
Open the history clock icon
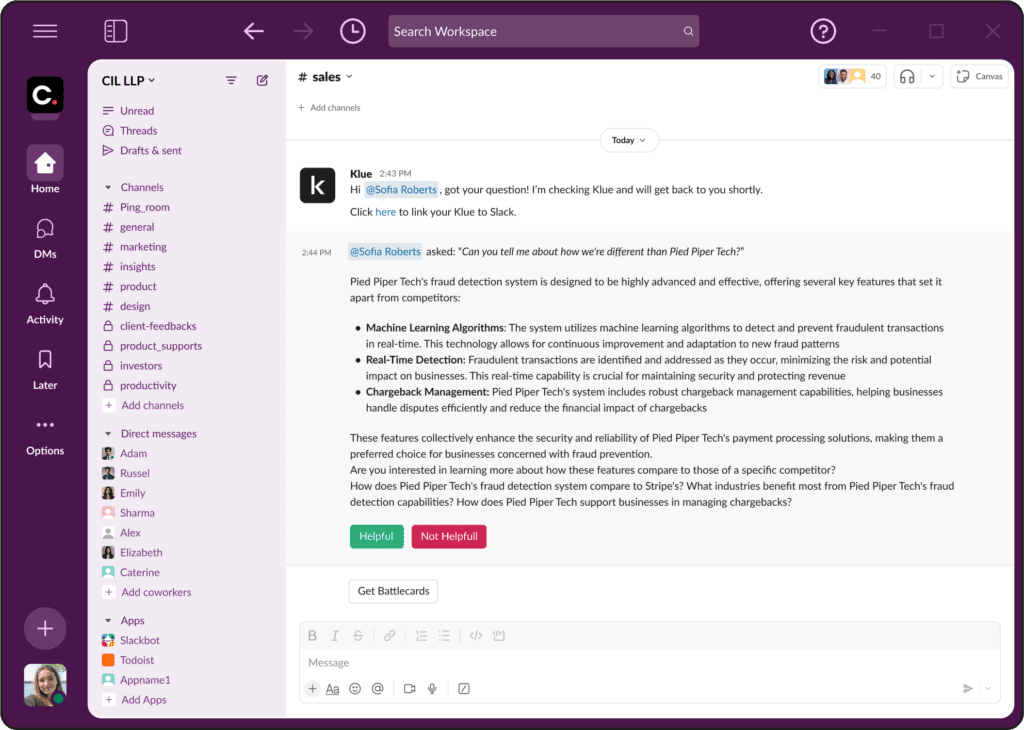(352, 32)
